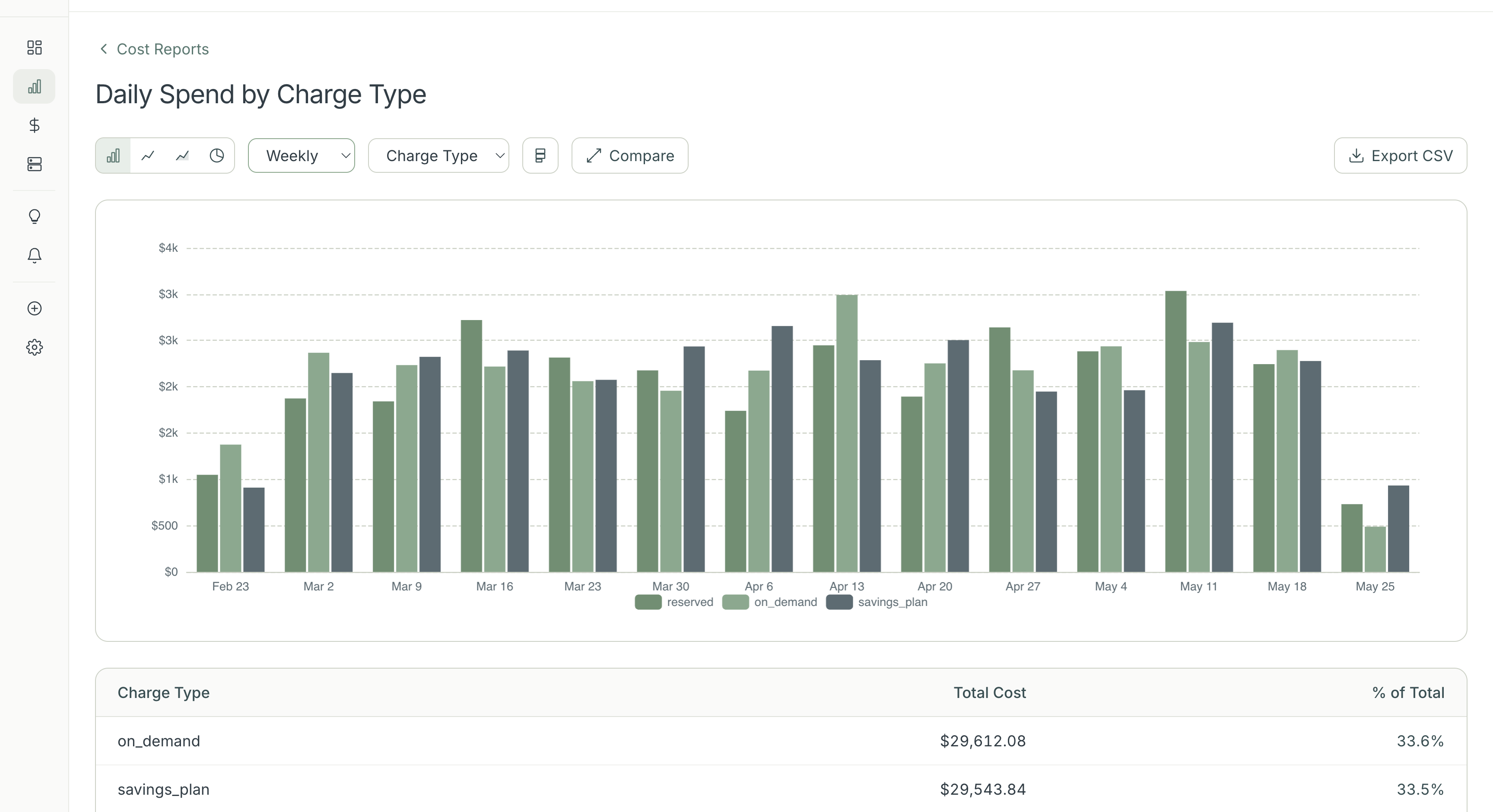Click Export CSV button
This screenshot has height=812, width=1493.
[1400, 155]
